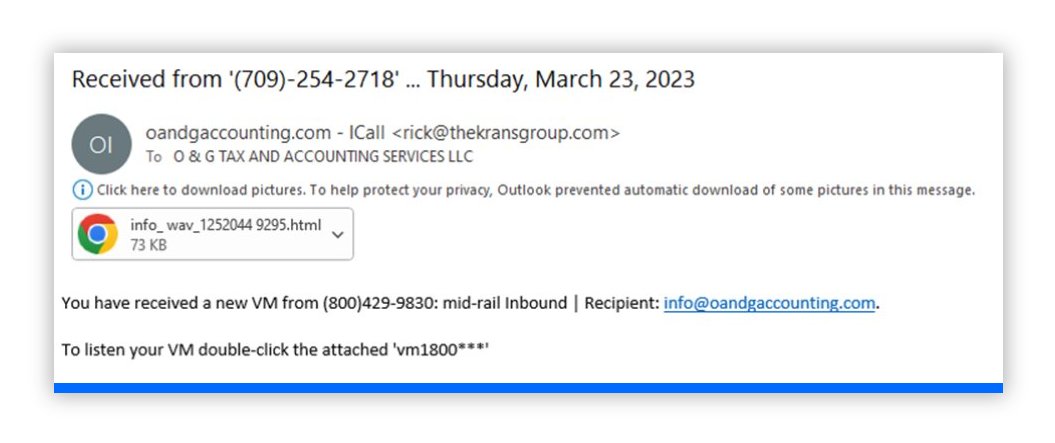Click the Chrome icon on the attachment
Viewport: 1055px width, 443px height.
pyautogui.click(x=98, y=234)
